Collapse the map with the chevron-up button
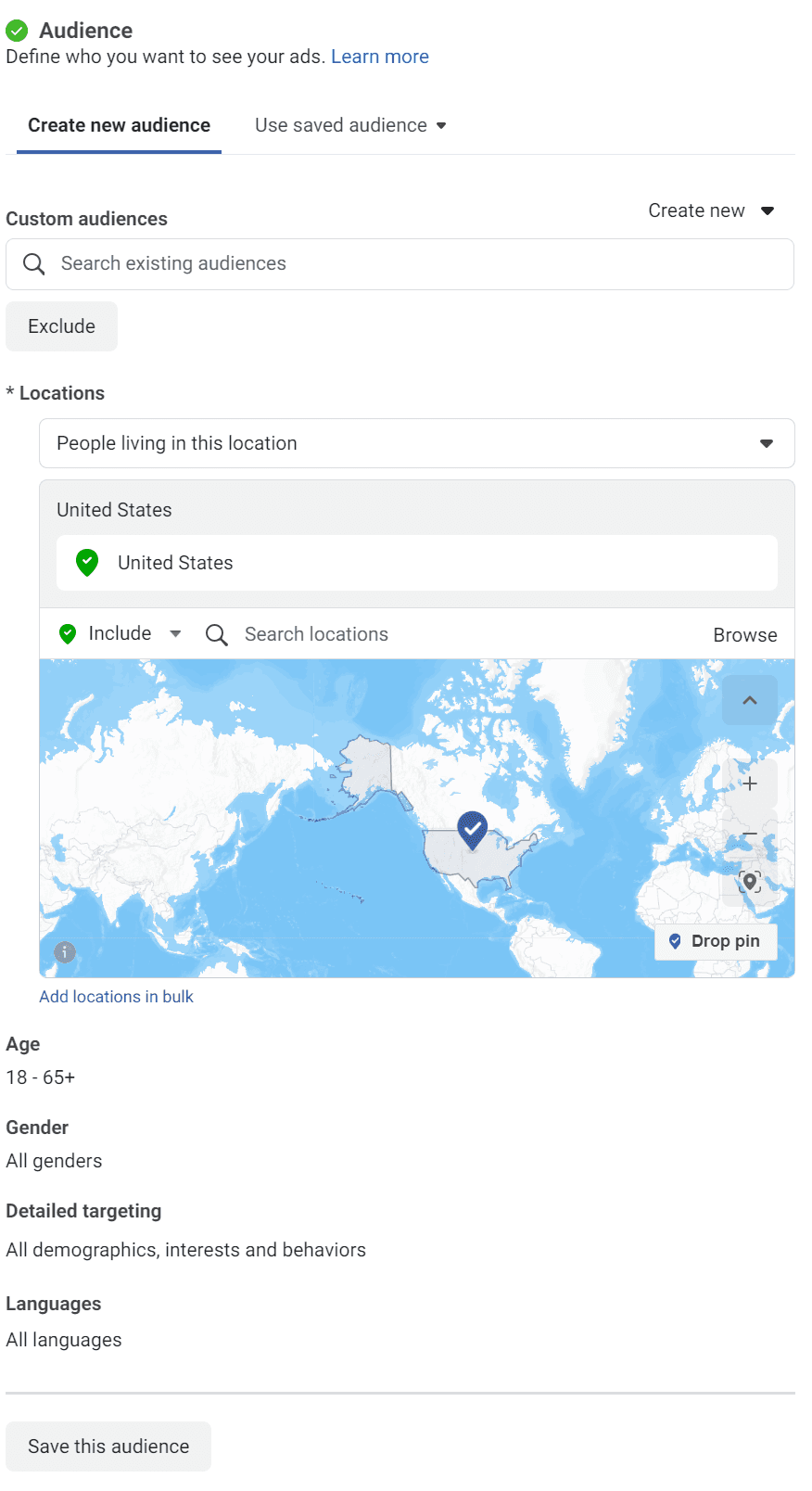Screen dimensions: 812x1491 749,700
